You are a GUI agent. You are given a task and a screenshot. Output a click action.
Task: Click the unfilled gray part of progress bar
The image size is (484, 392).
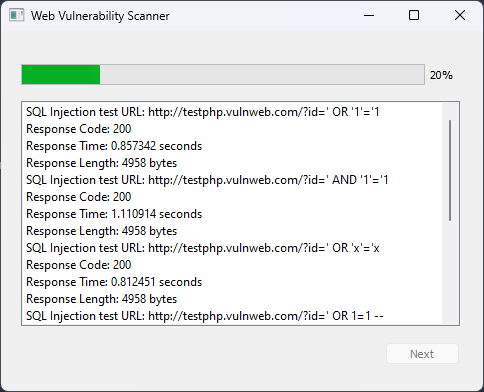click(x=262, y=75)
